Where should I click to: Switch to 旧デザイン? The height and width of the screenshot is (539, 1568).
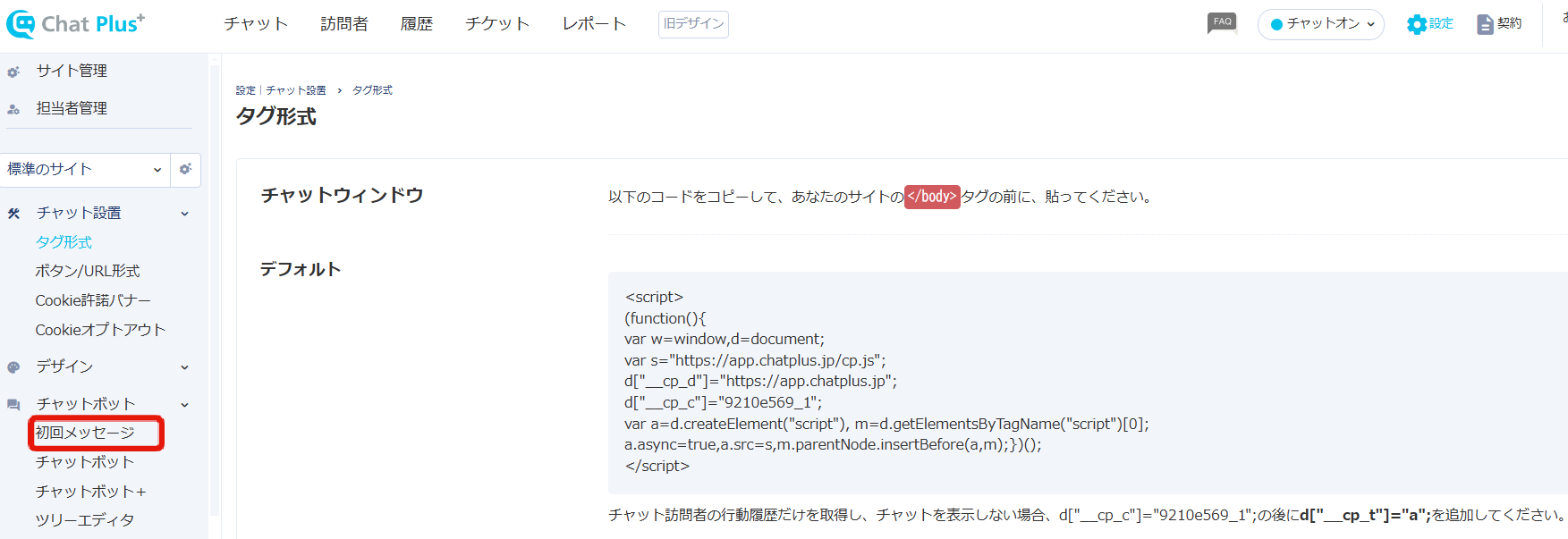pyautogui.click(x=693, y=24)
